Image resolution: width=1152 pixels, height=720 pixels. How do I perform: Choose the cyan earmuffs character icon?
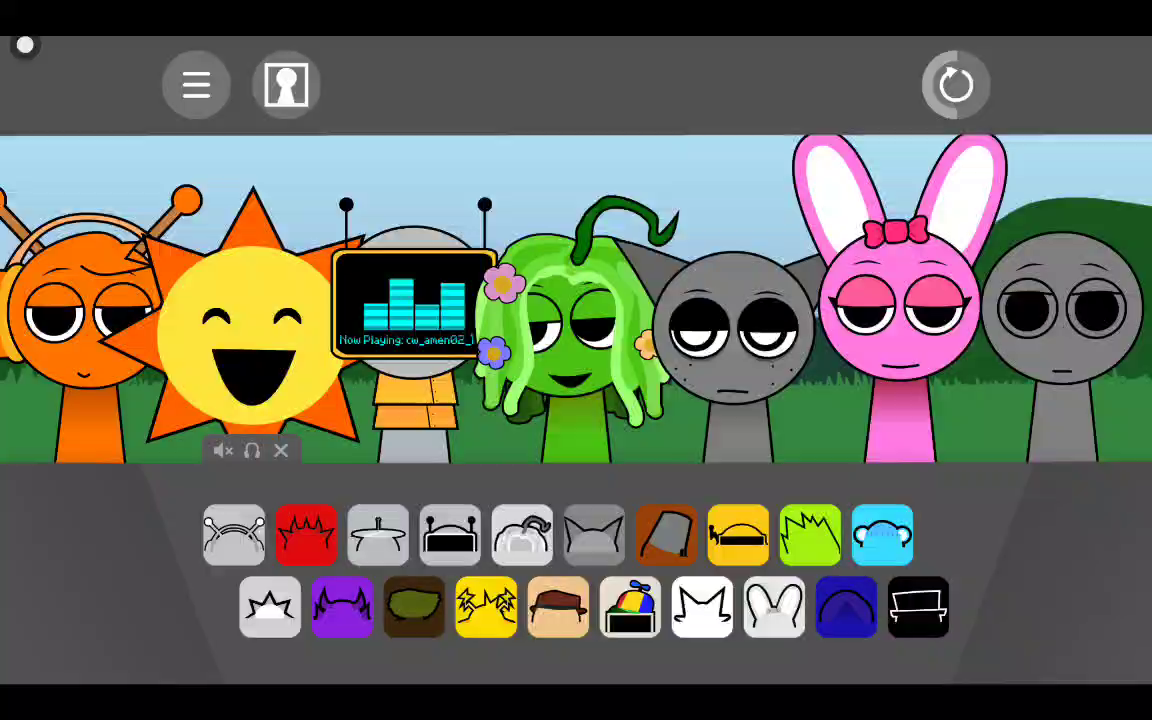pos(882,535)
